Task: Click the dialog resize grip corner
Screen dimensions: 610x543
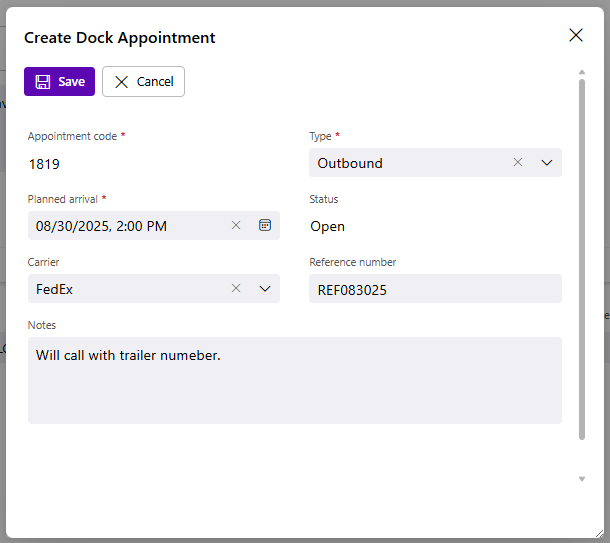Action: 598,534
